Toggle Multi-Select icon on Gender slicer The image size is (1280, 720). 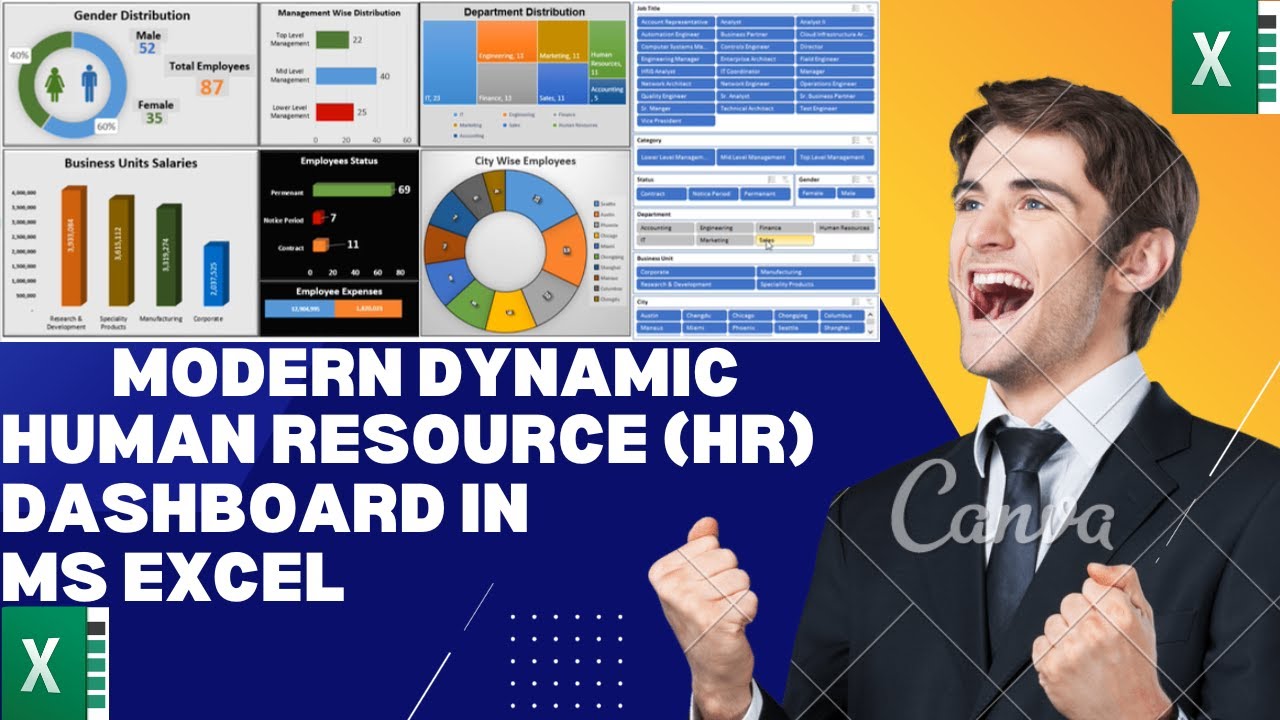coord(855,179)
